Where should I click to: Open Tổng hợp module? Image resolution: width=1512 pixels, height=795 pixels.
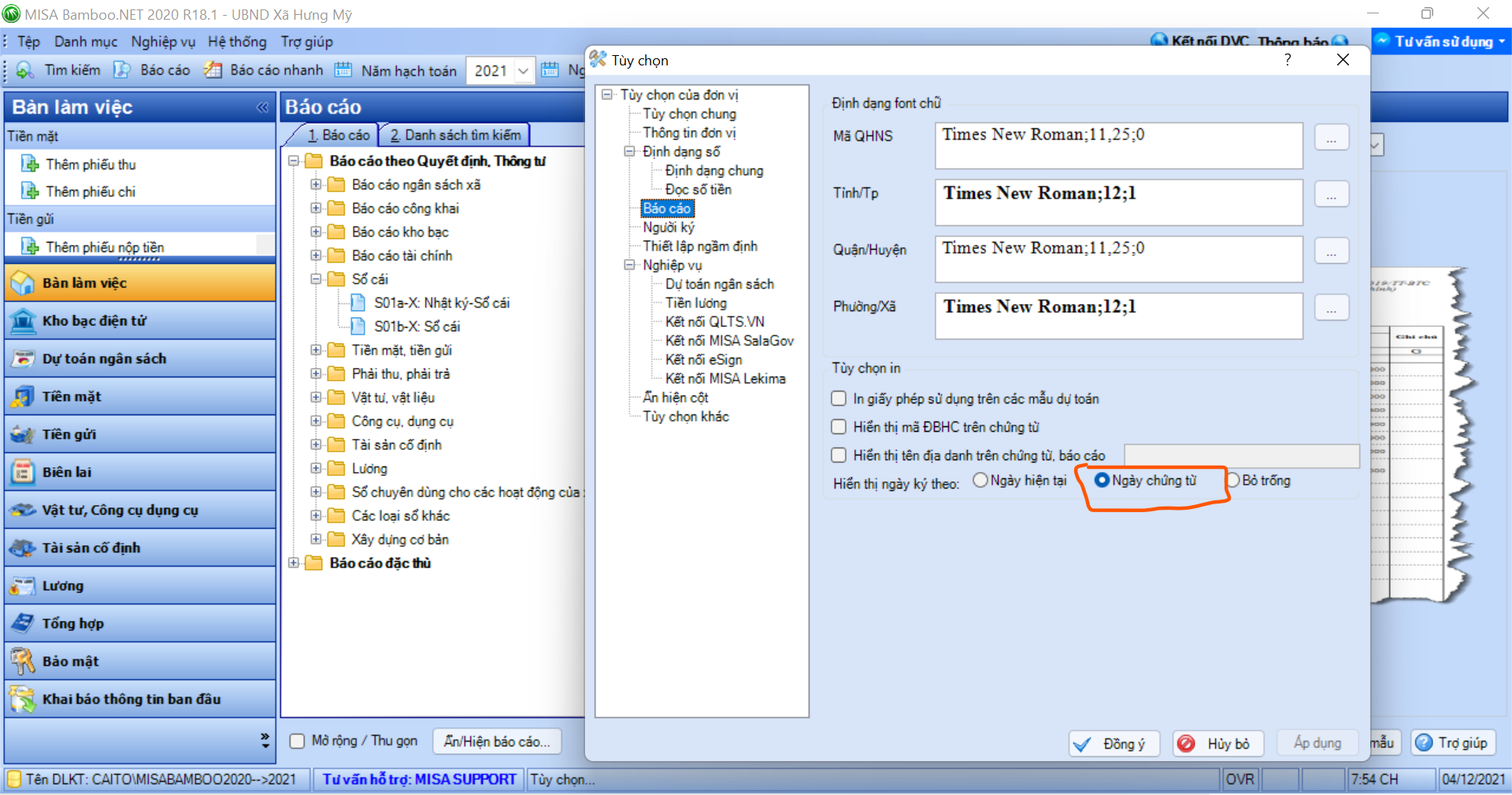click(x=140, y=623)
